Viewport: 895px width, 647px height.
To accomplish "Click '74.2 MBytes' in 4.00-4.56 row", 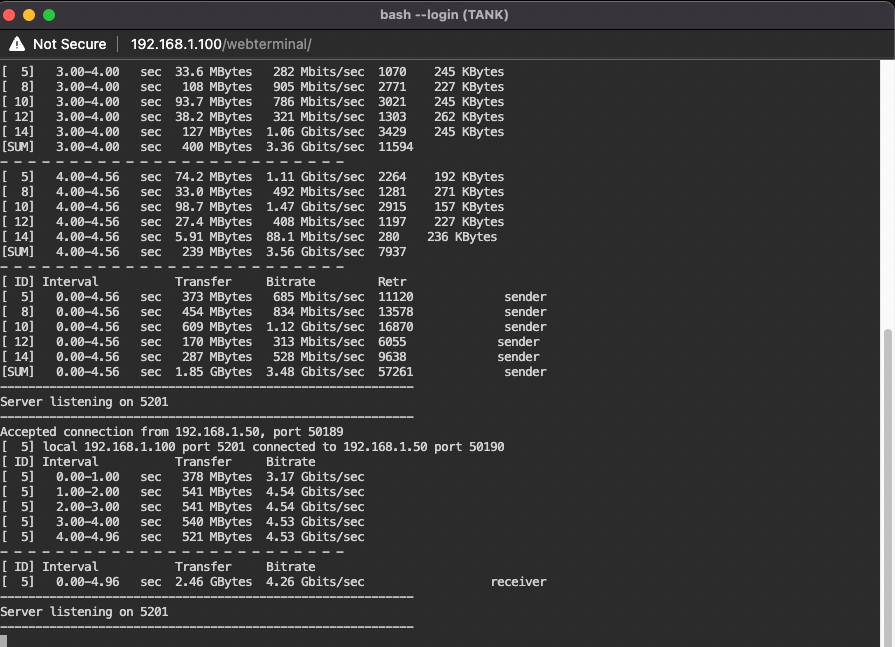I will pos(213,177).
